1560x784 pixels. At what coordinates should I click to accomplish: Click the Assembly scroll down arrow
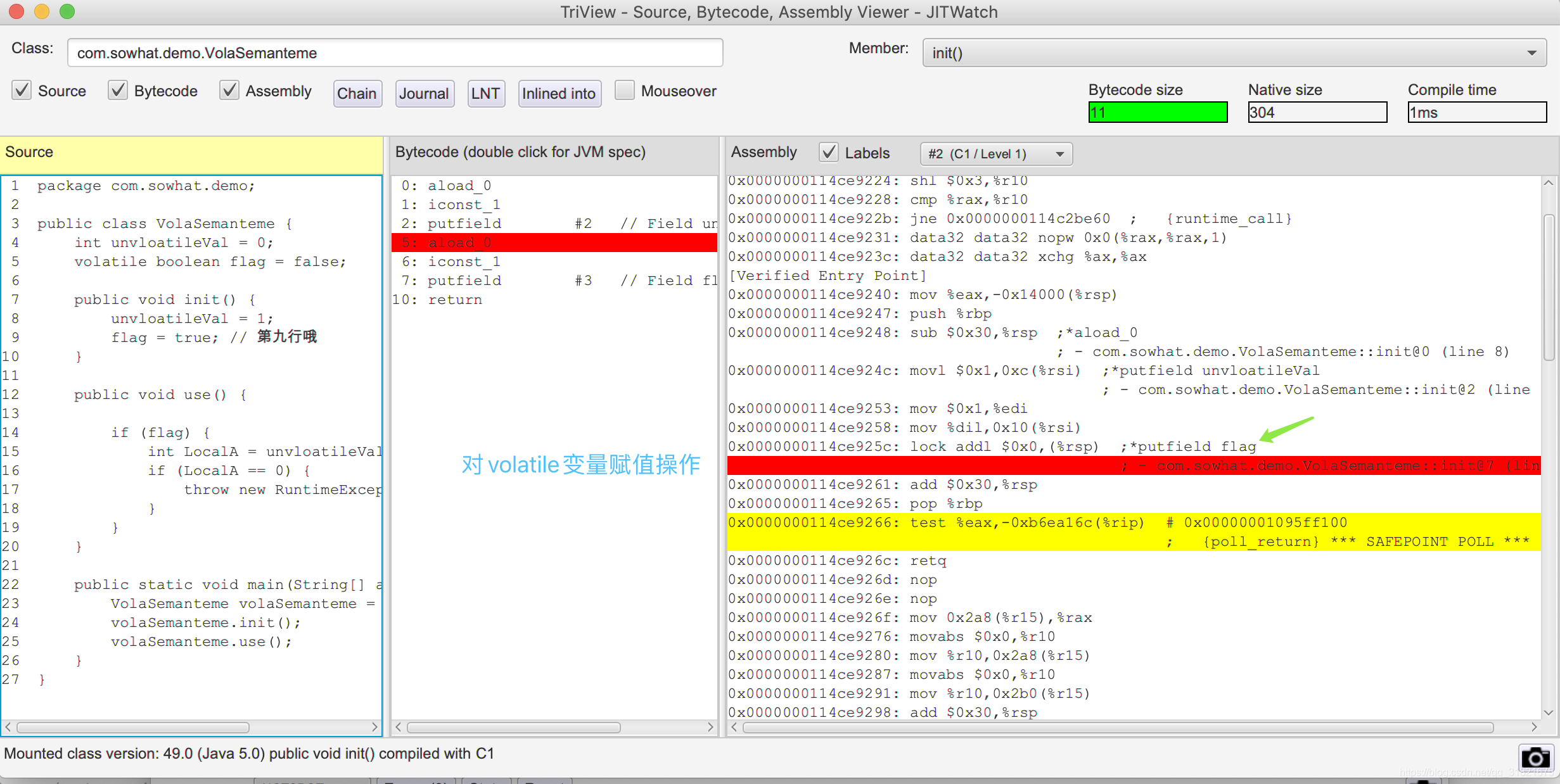click(1549, 712)
